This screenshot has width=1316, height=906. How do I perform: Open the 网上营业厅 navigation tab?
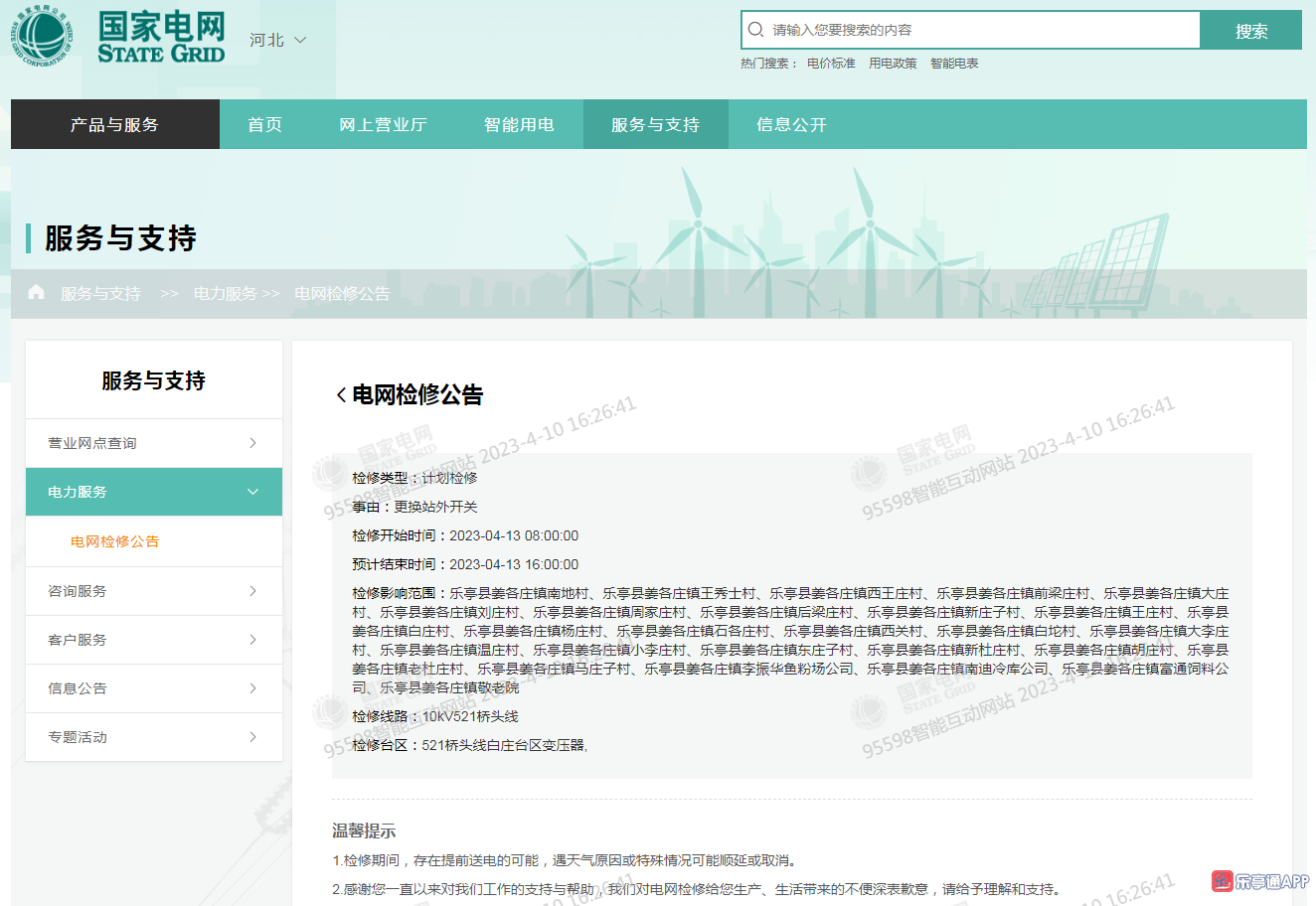click(x=383, y=124)
